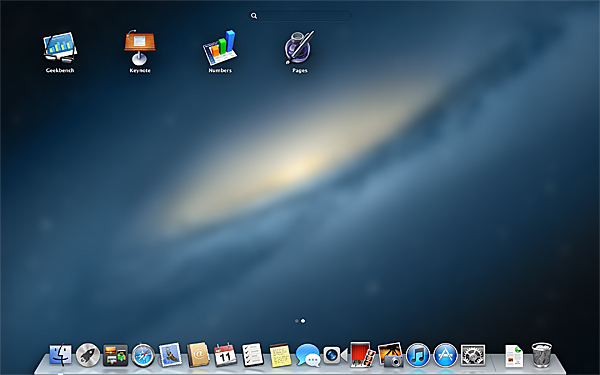Select the second Launchpad page dot
Image resolution: width=600 pixels, height=375 pixels.
pos(303,321)
